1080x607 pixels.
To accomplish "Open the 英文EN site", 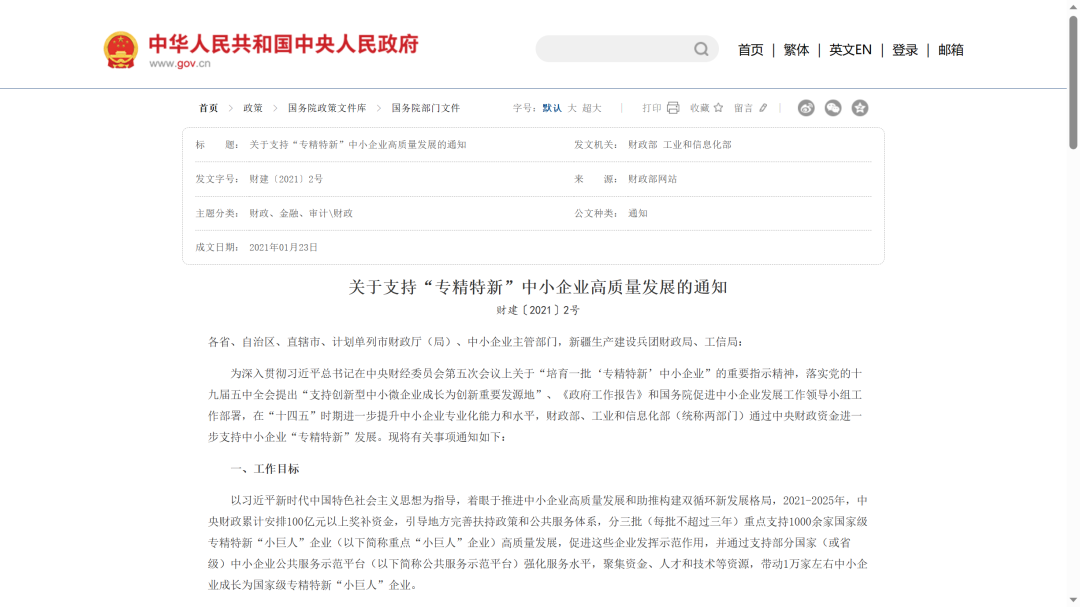I will pyautogui.click(x=850, y=50).
